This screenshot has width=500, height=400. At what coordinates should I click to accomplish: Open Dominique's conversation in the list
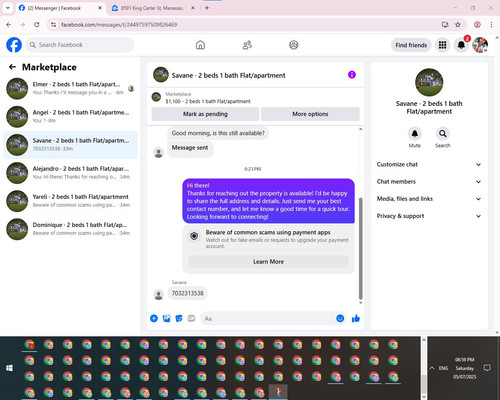click(x=70, y=229)
